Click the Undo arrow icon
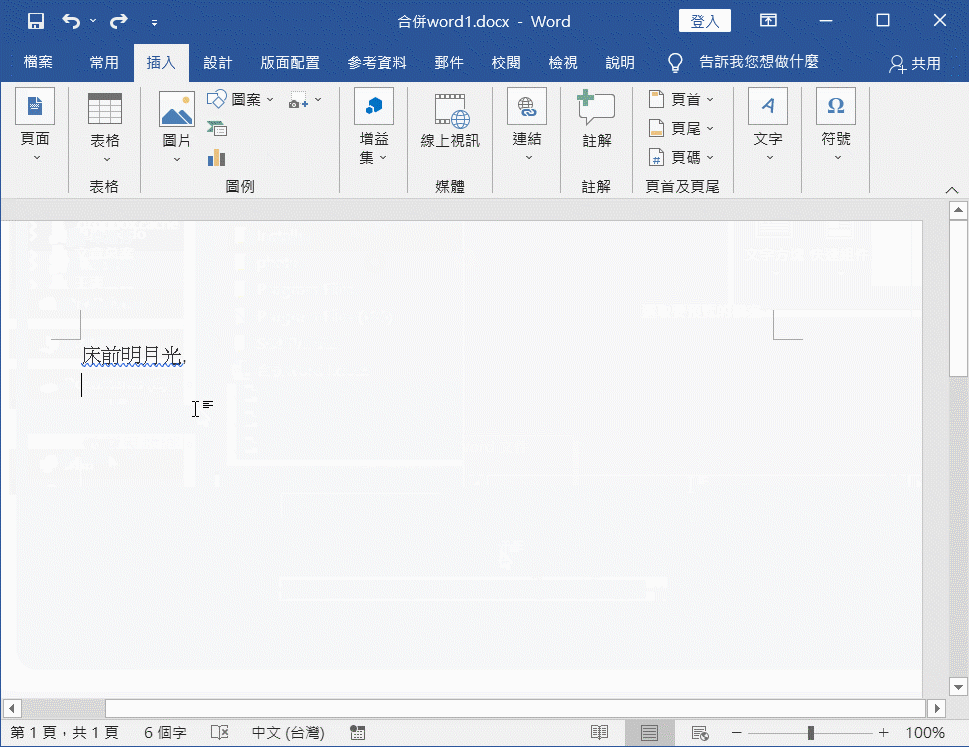Viewport: 969px width, 747px height. point(71,21)
